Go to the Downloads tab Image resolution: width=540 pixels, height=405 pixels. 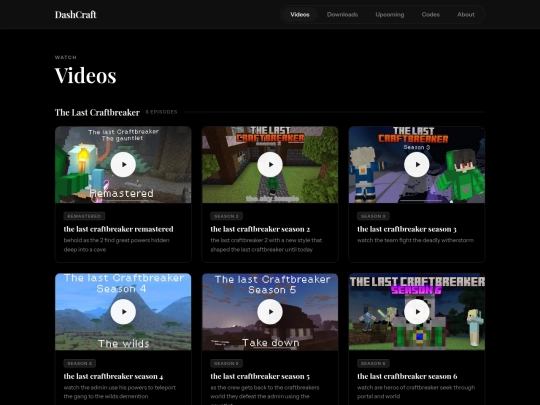point(342,14)
